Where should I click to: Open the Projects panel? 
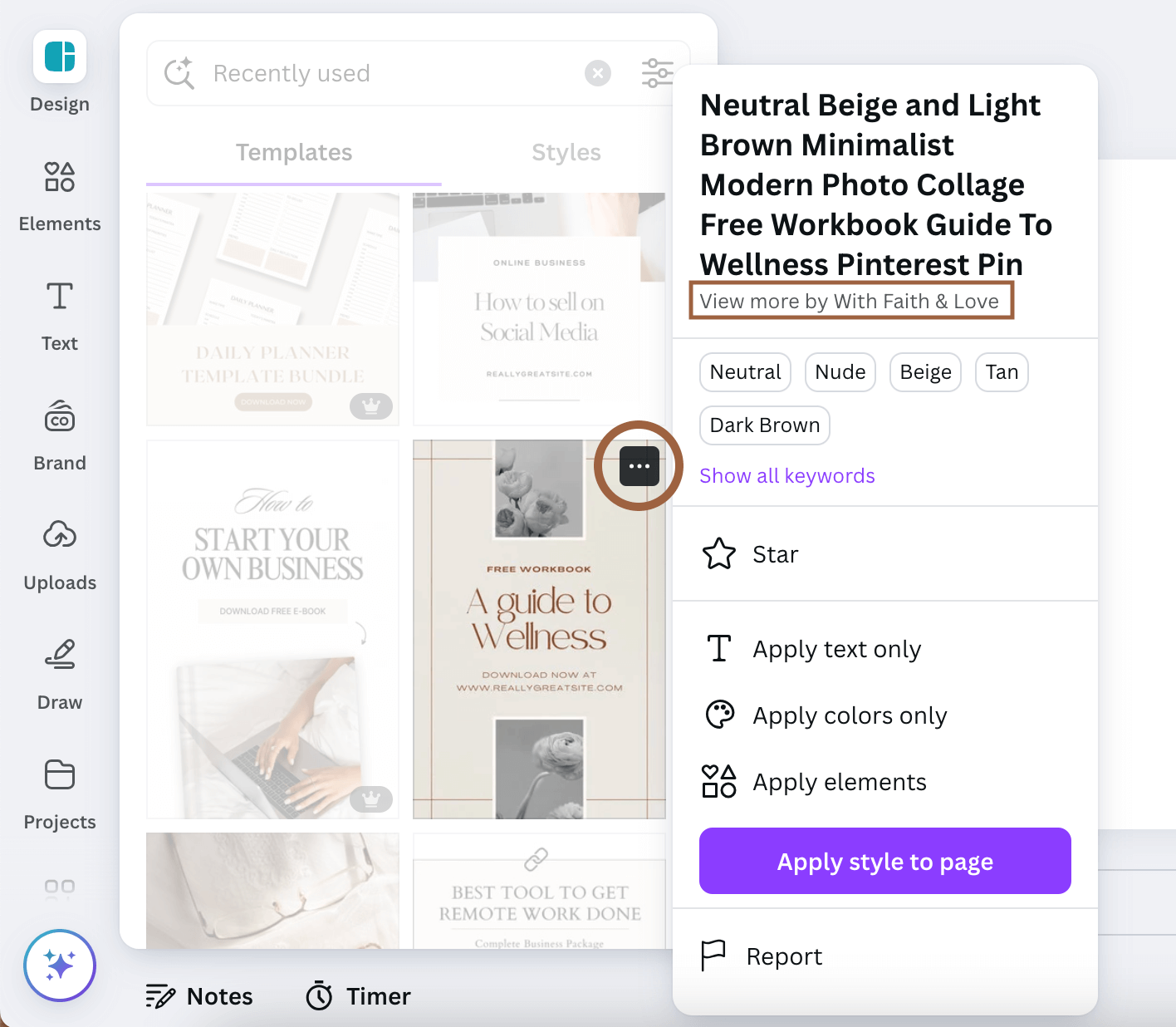click(59, 791)
